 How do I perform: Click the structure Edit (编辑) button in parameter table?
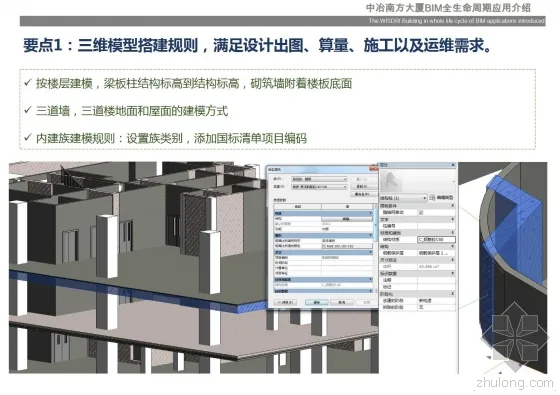tap(347, 219)
